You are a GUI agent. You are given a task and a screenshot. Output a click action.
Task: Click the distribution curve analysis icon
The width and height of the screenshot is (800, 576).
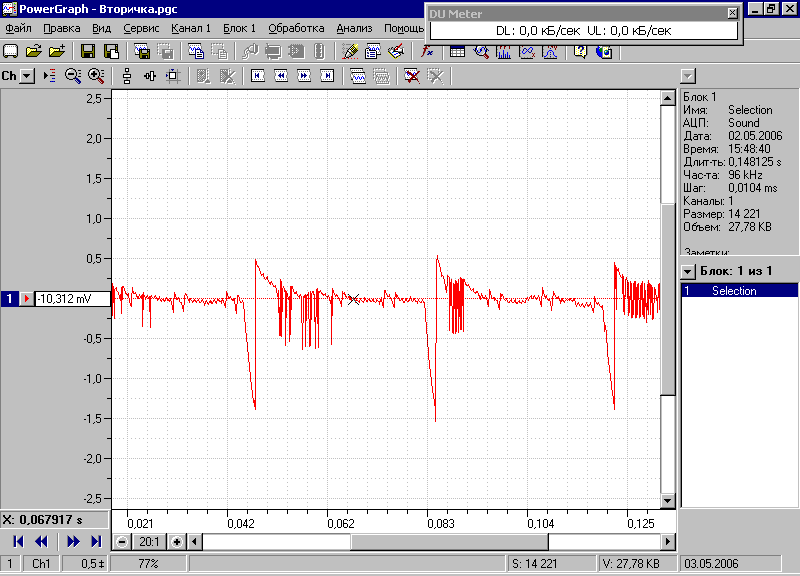[550, 52]
